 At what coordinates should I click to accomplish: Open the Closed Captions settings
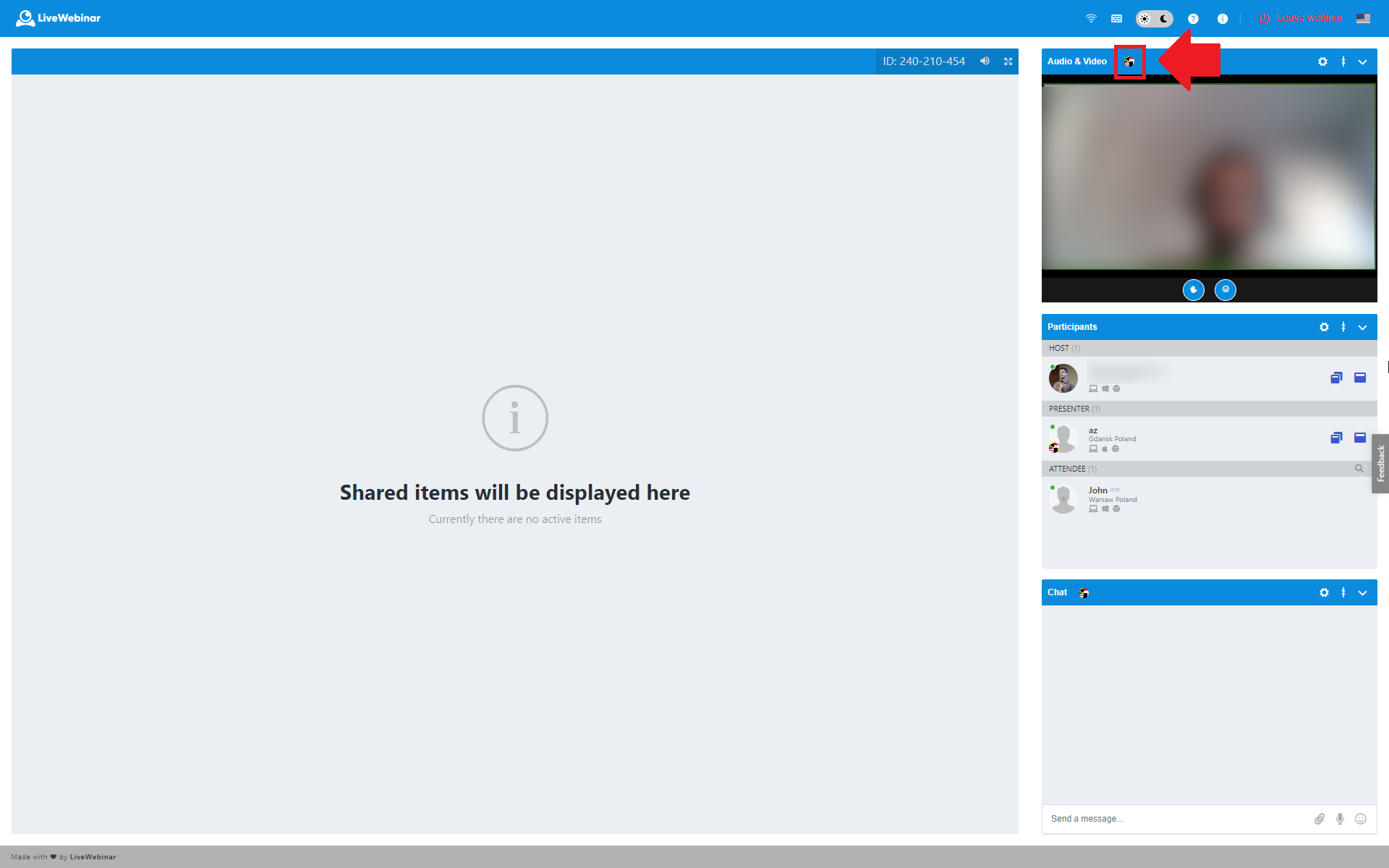tap(1116, 19)
